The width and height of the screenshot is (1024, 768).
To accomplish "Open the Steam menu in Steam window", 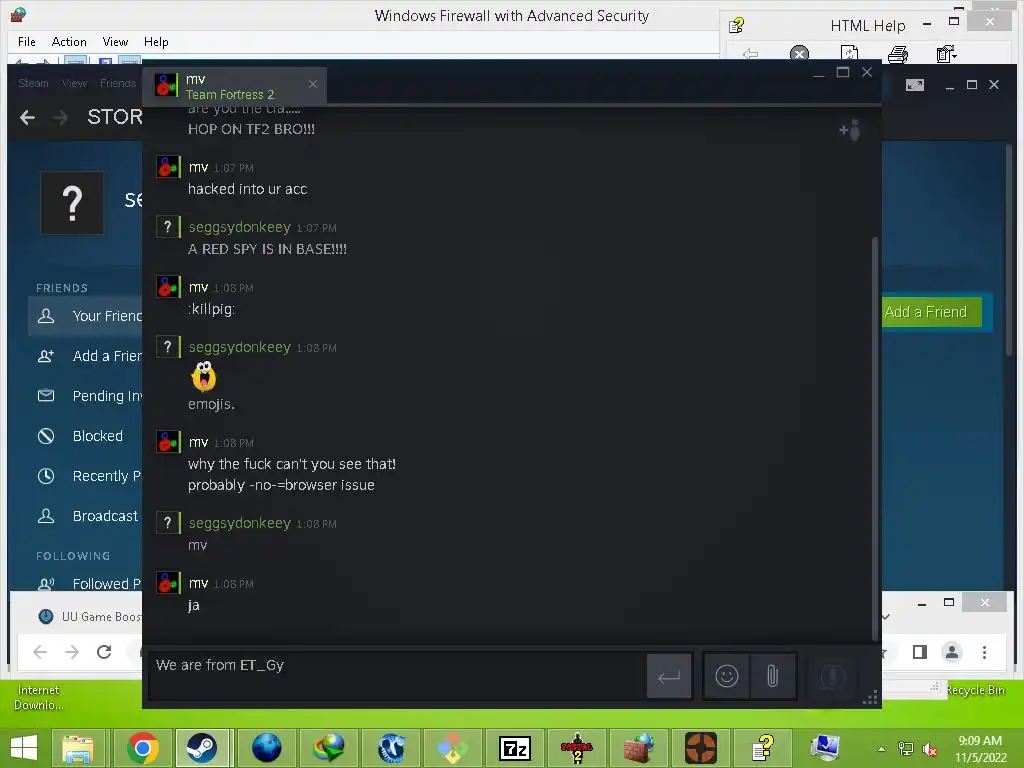I will (x=33, y=84).
